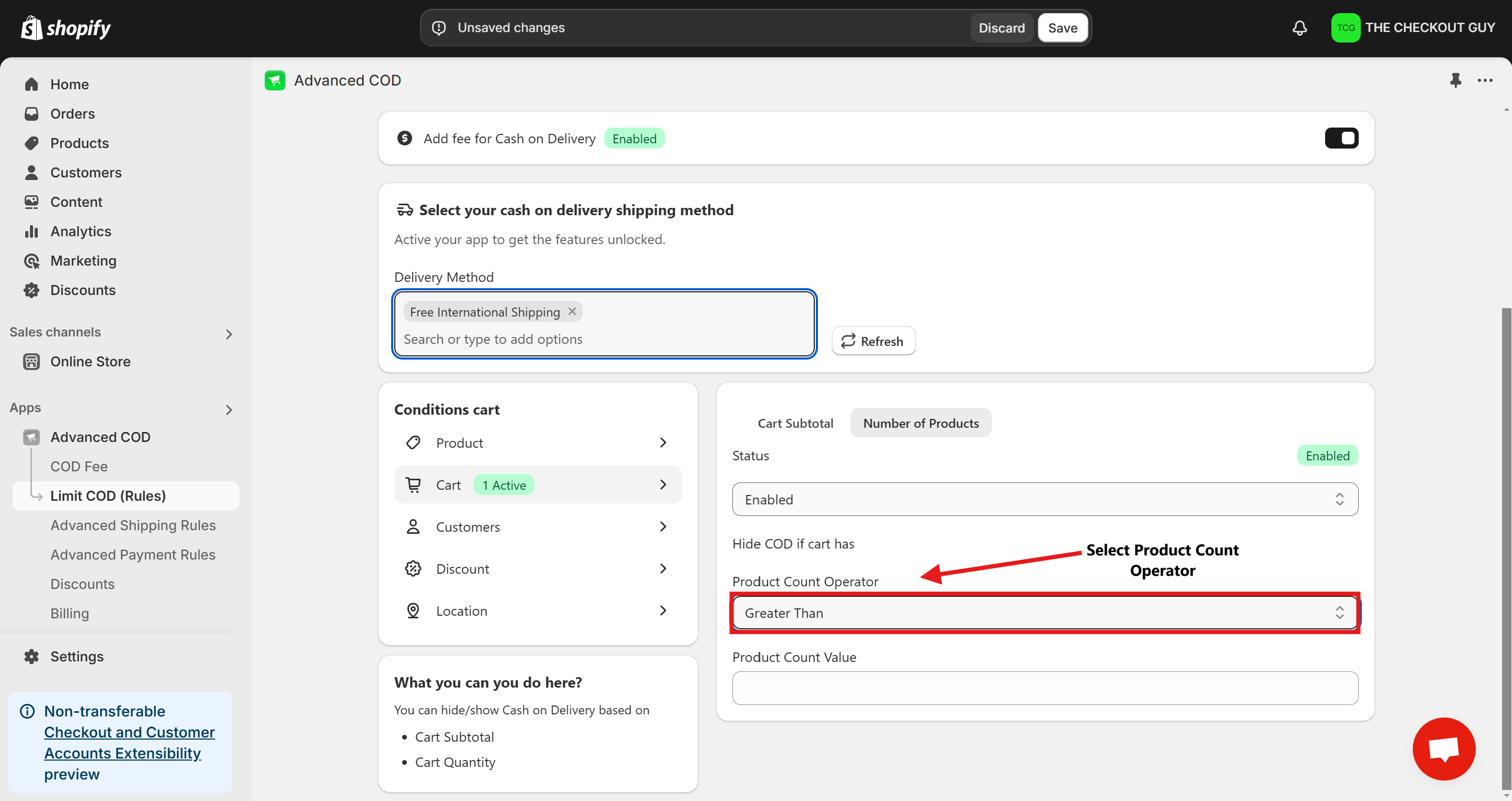Open the three-dot app menu
The image size is (1512, 801).
[x=1485, y=80]
